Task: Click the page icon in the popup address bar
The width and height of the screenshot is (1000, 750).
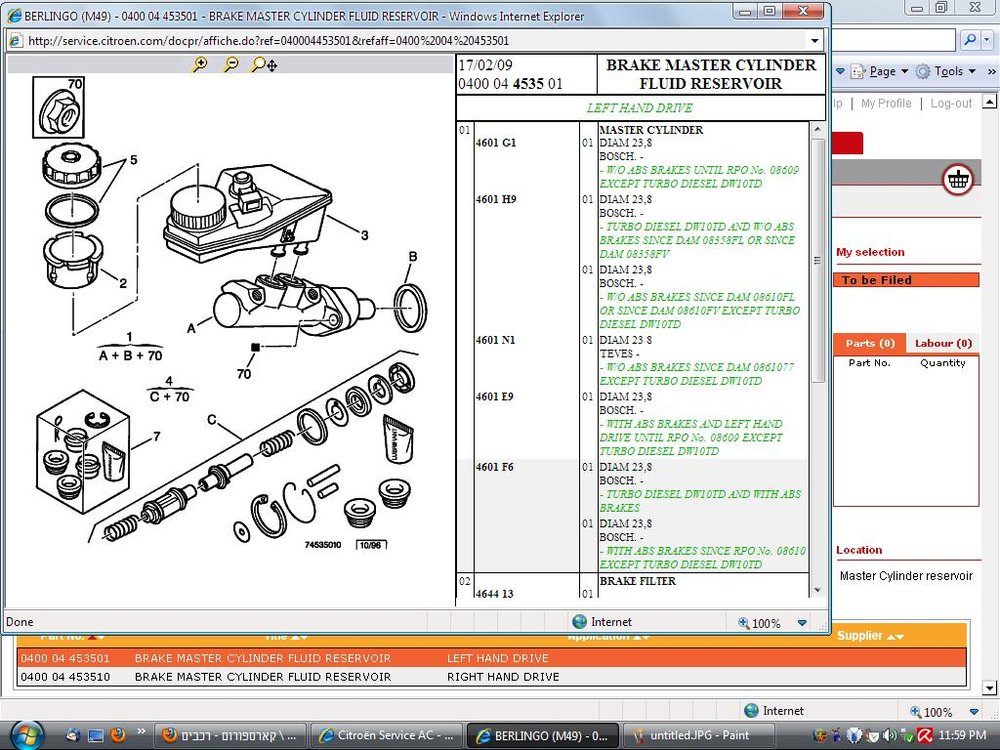Action: (x=17, y=41)
